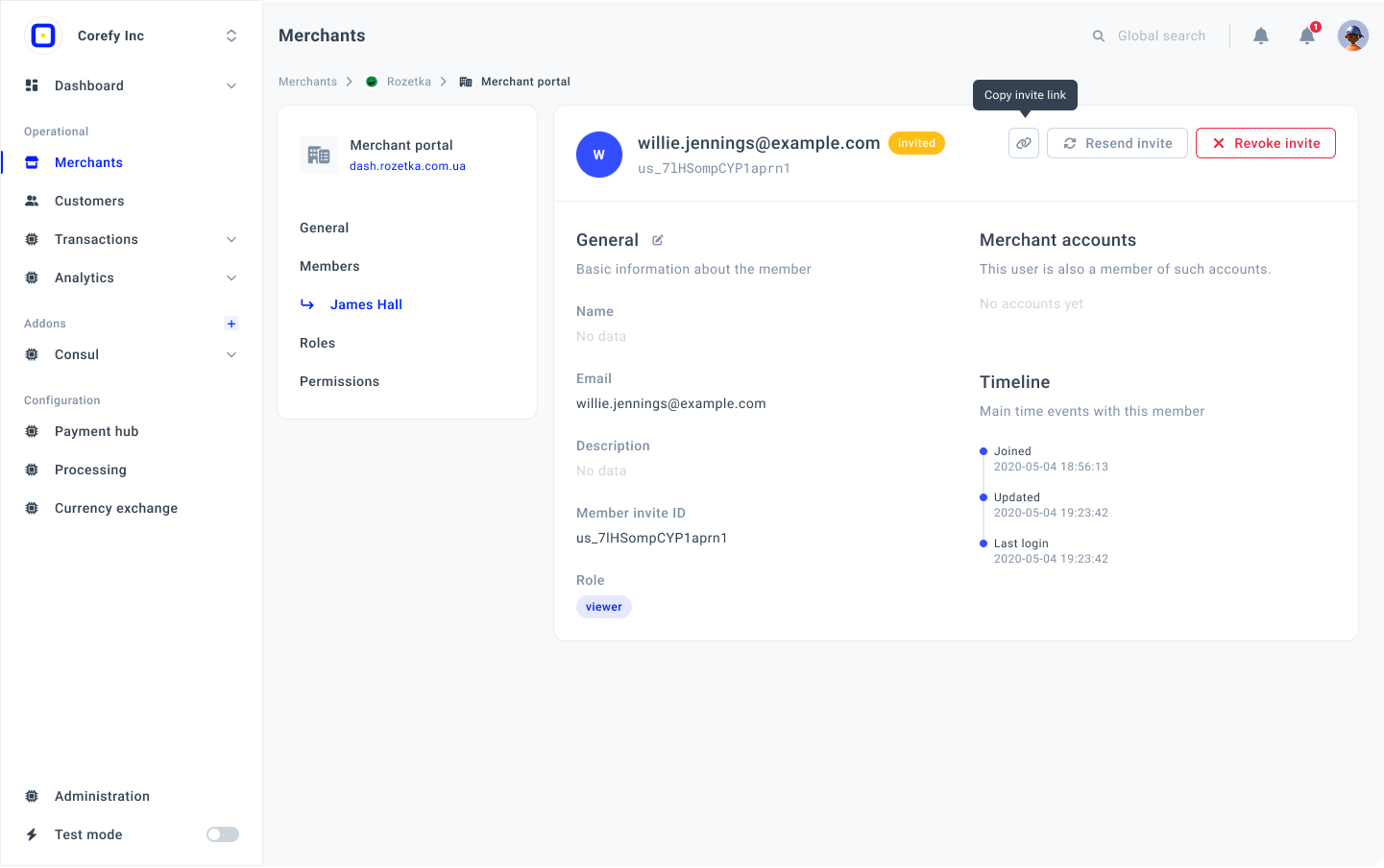Click the viewer role tag
1384x868 pixels.
604,607
